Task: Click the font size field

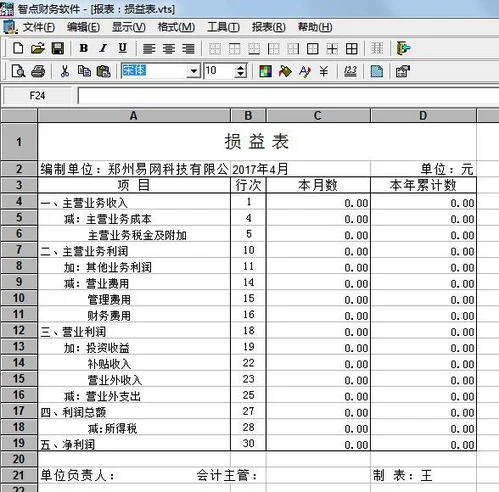Action: click(220, 71)
